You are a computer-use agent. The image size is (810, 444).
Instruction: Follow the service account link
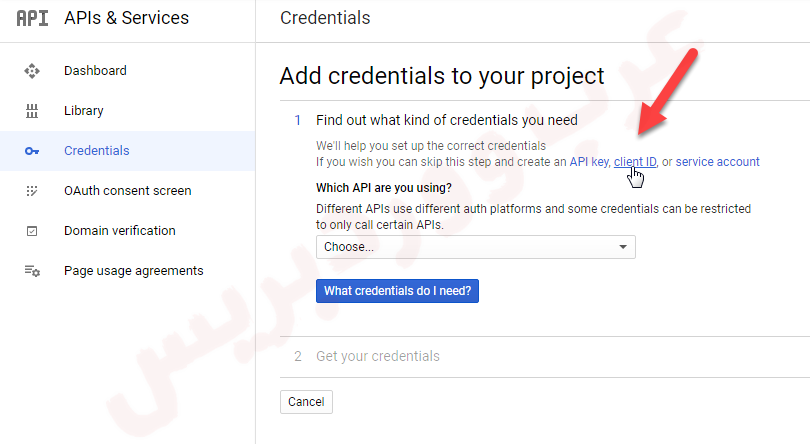click(717, 162)
